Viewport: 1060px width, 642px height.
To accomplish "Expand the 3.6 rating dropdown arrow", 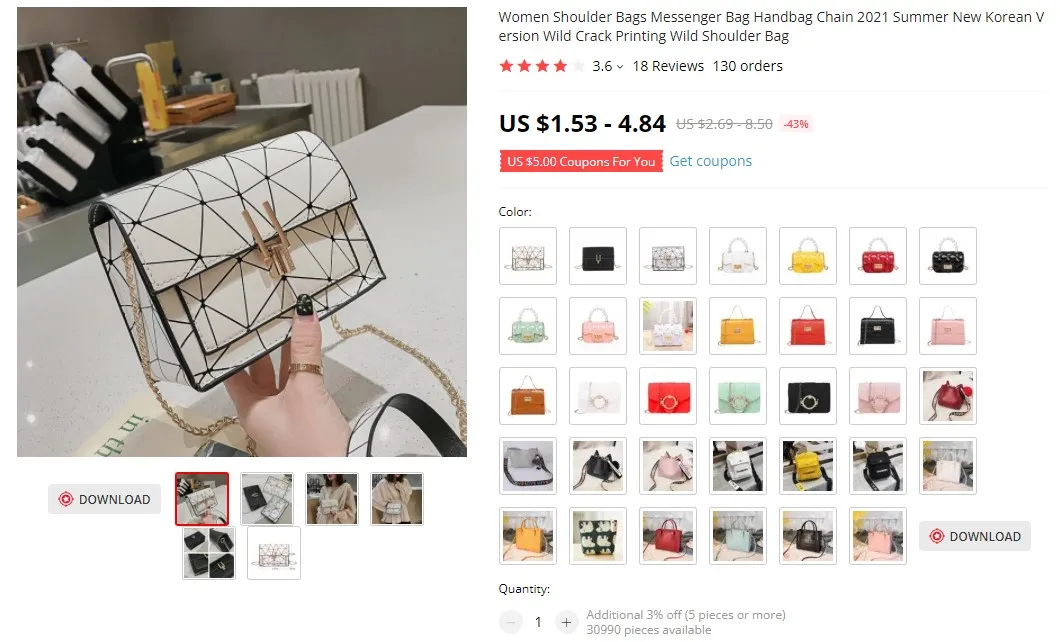I will (x=619, y=67).
